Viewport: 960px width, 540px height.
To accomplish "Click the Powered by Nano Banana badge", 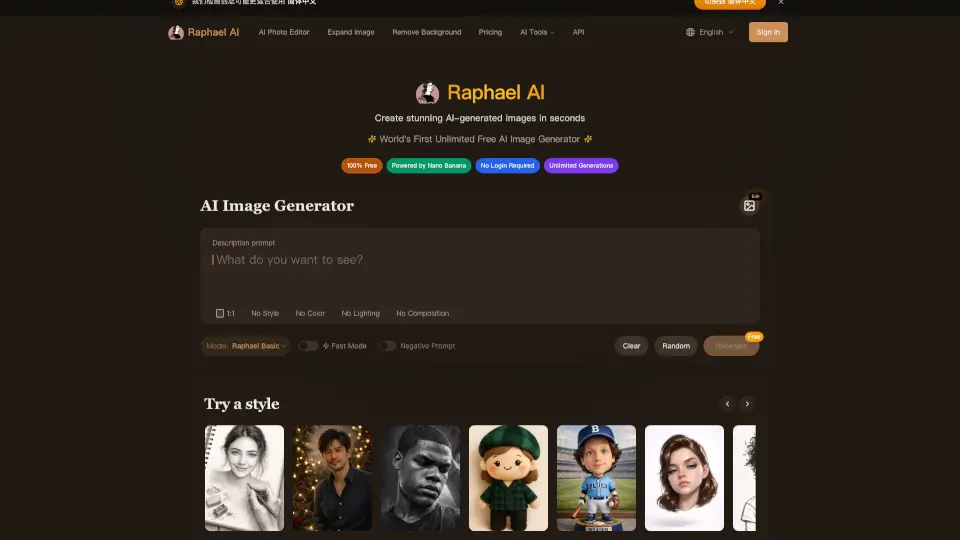I will coord(429,166).
